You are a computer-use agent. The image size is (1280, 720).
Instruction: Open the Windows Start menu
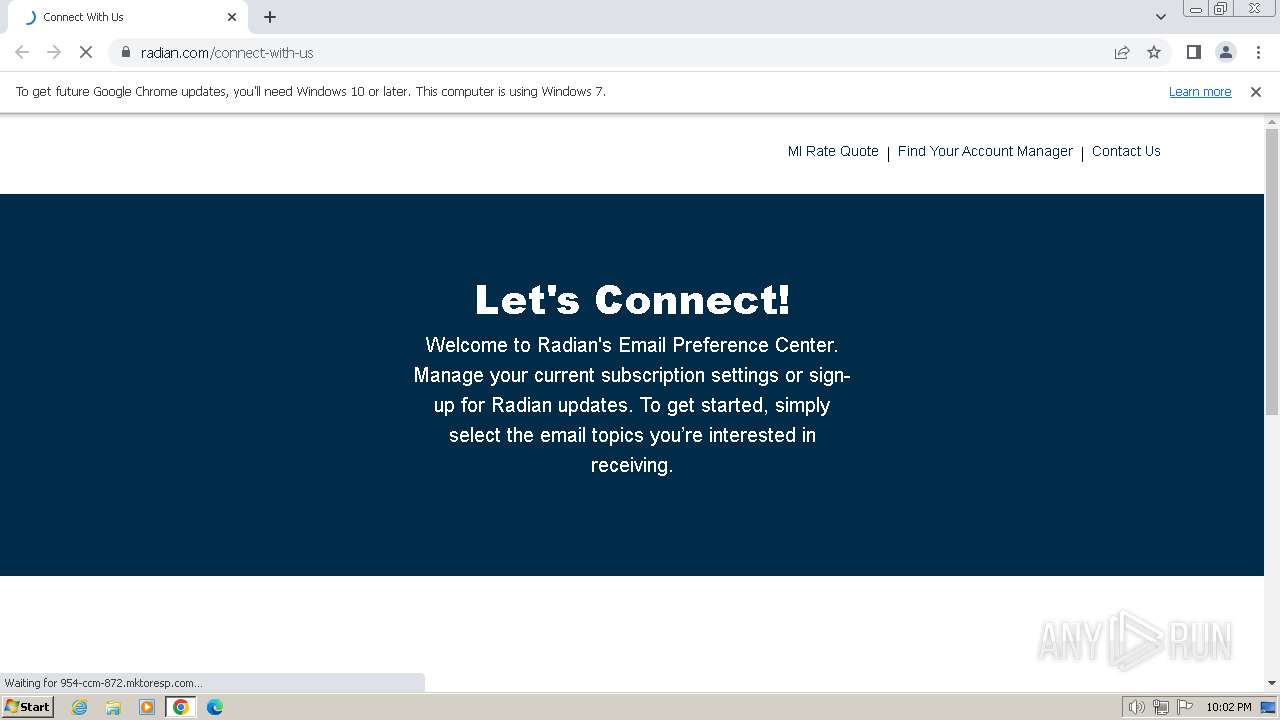click(27, 707)
